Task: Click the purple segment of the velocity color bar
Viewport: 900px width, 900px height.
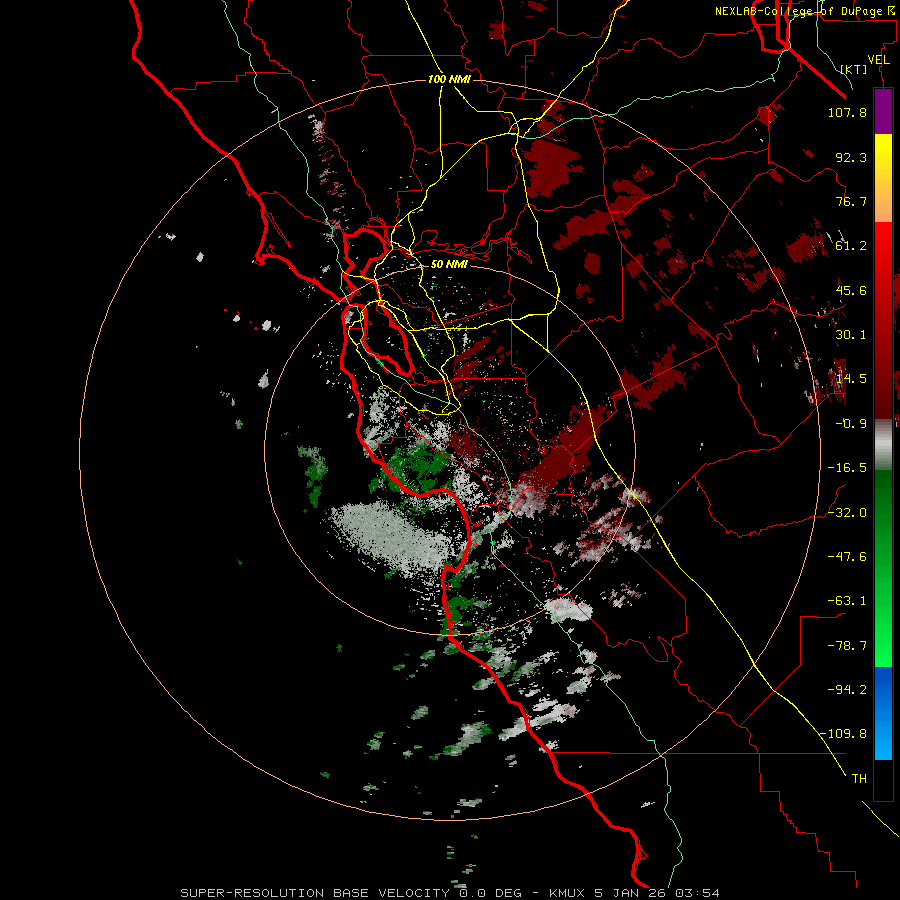Action: (883, 111)
